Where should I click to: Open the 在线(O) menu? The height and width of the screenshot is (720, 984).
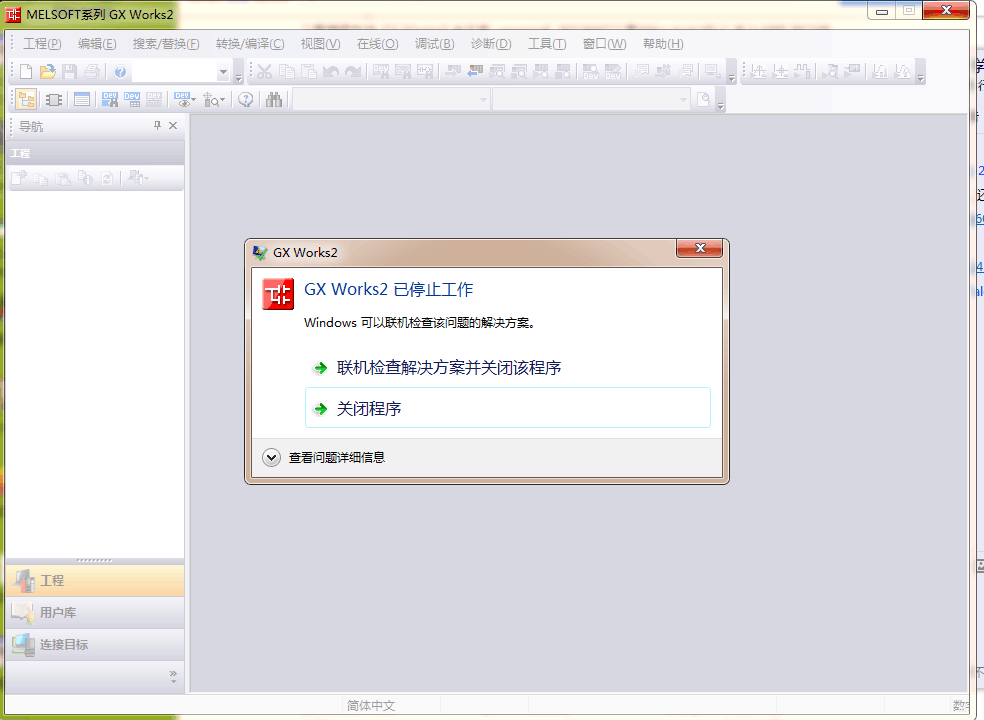(377, 44)
